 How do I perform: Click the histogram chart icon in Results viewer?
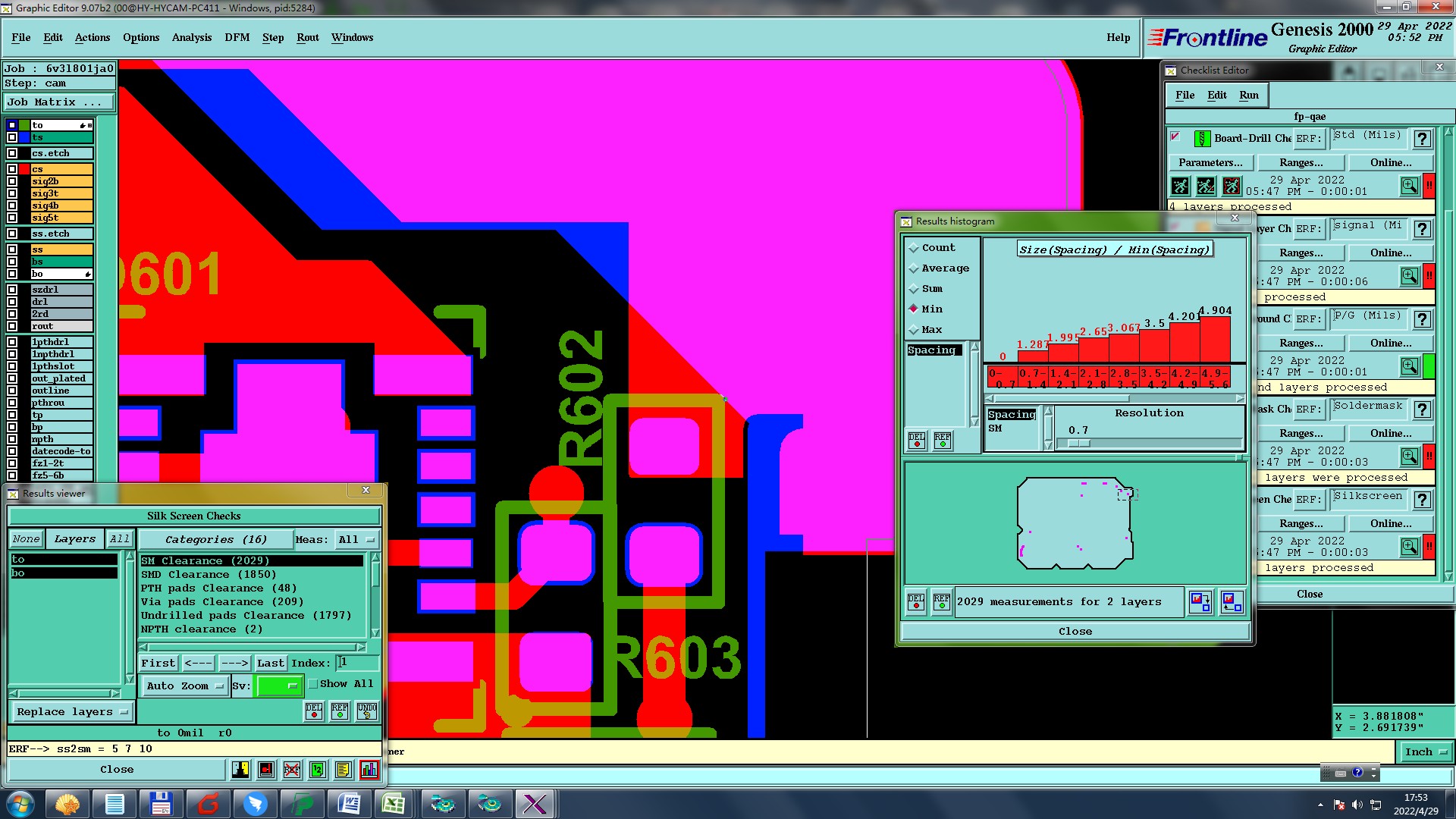pos(369,770)
